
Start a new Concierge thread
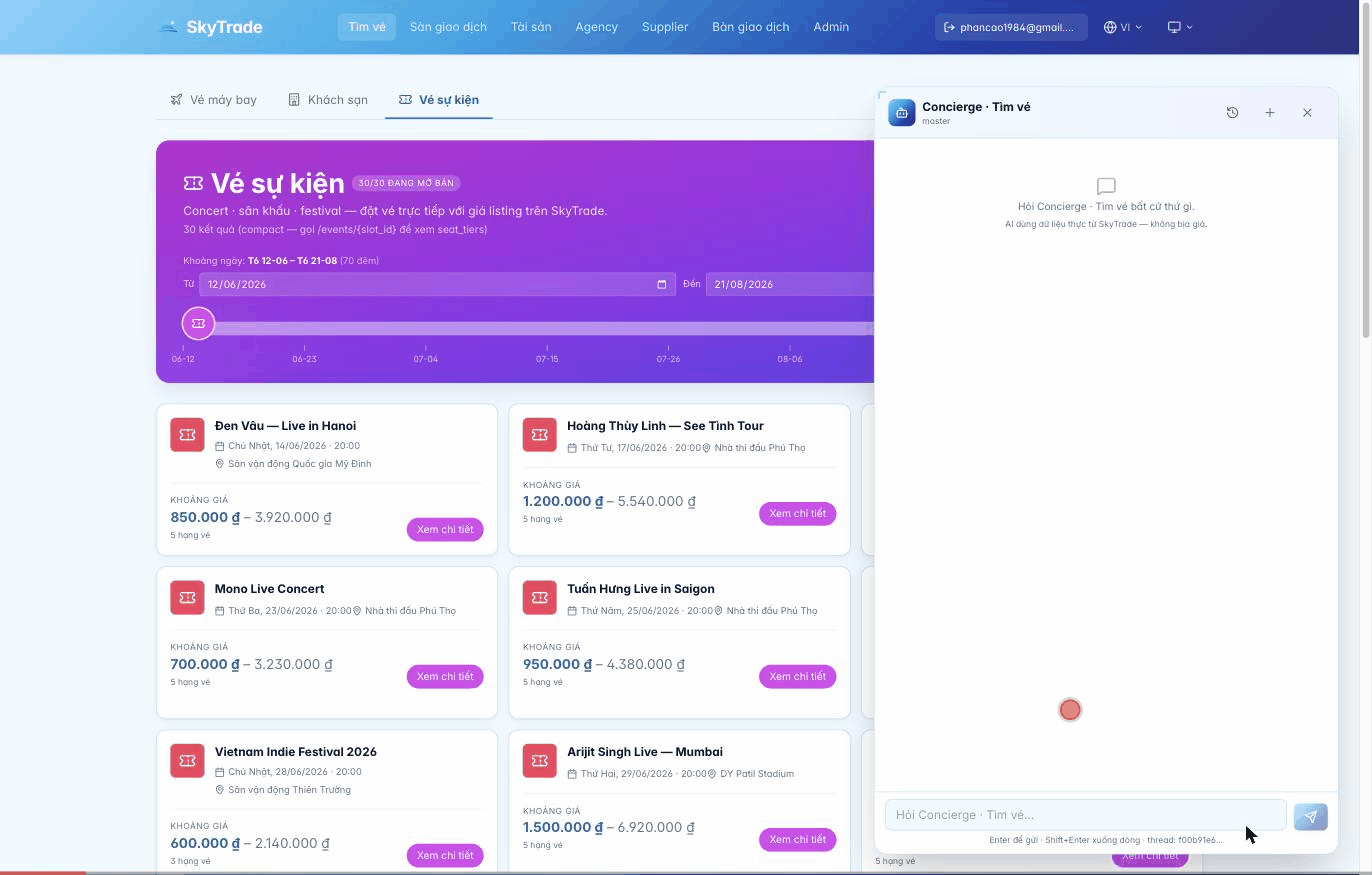(1270, 113)
